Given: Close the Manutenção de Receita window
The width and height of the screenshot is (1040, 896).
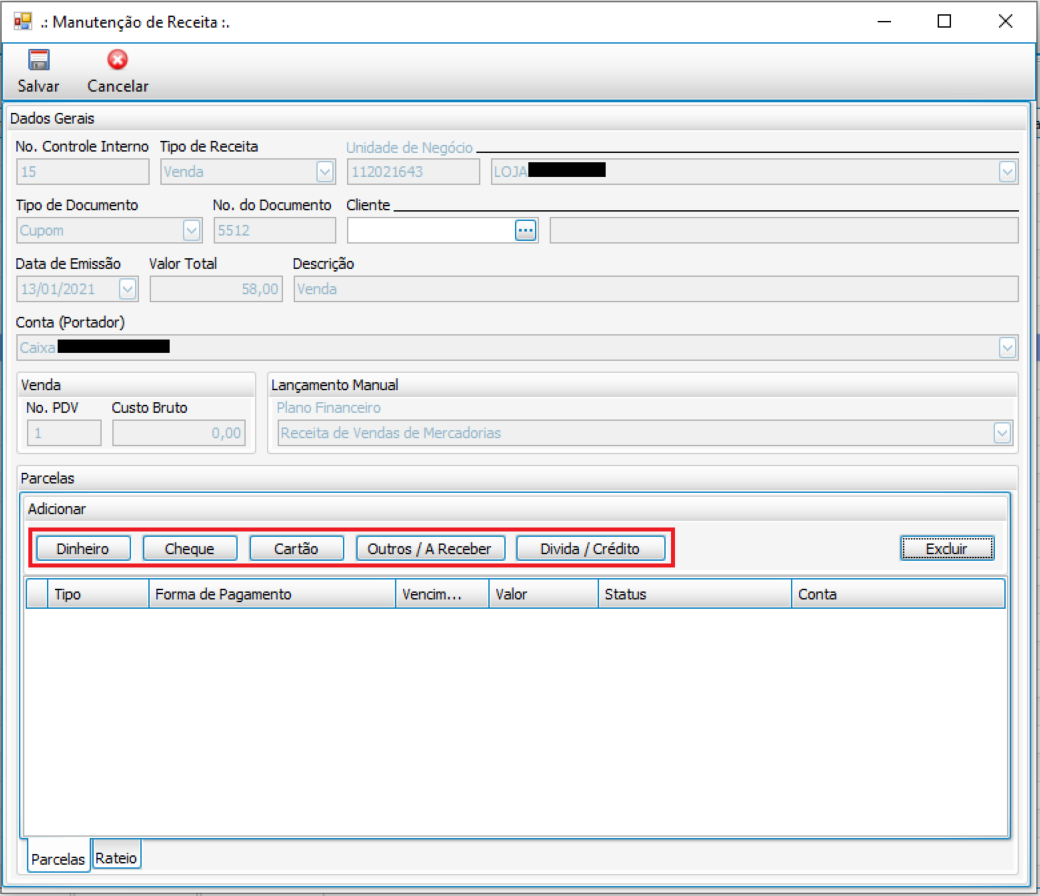Looking at the screenshot, I should [1006, 21].
